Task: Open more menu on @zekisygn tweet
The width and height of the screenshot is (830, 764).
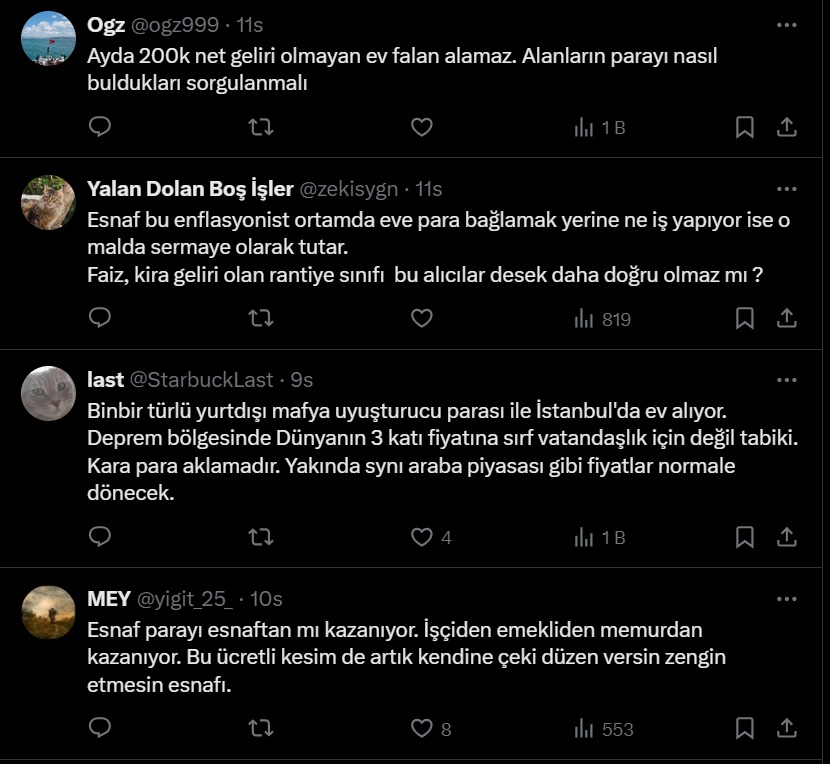Action: click(787, 189)
